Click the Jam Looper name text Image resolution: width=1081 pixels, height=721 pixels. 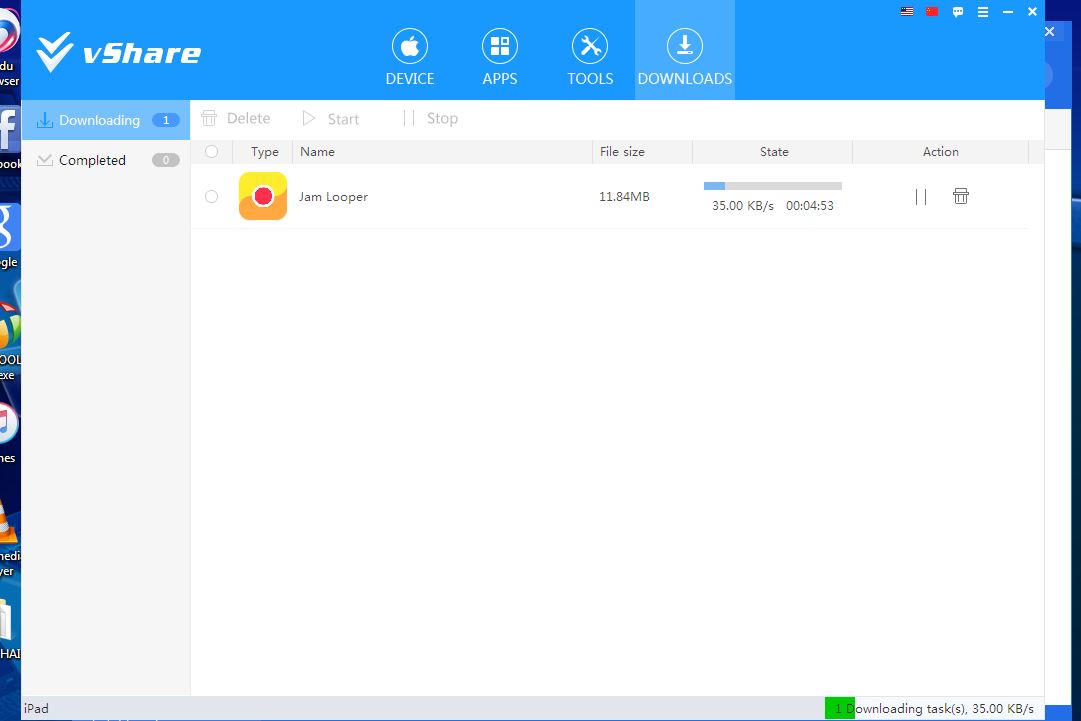[x=333, y=196]
